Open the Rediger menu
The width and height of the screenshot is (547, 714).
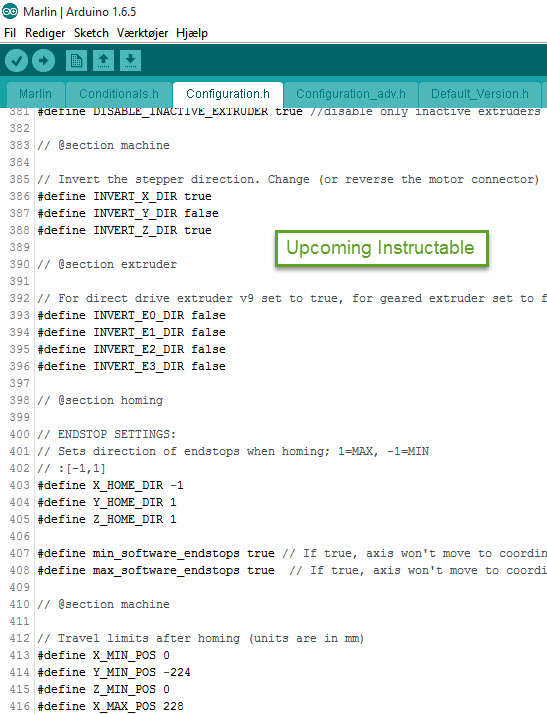coord(45,33)
